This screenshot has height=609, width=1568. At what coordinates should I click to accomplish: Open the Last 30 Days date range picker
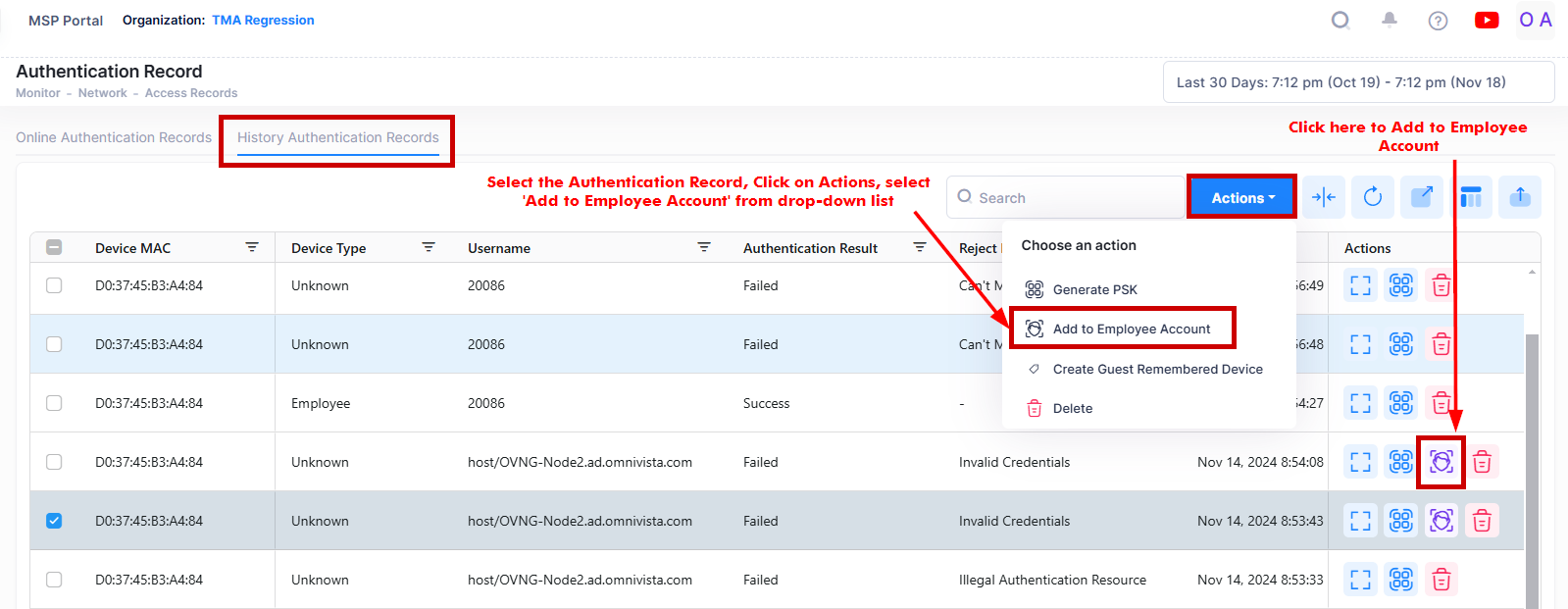(x=1357, y=82)
